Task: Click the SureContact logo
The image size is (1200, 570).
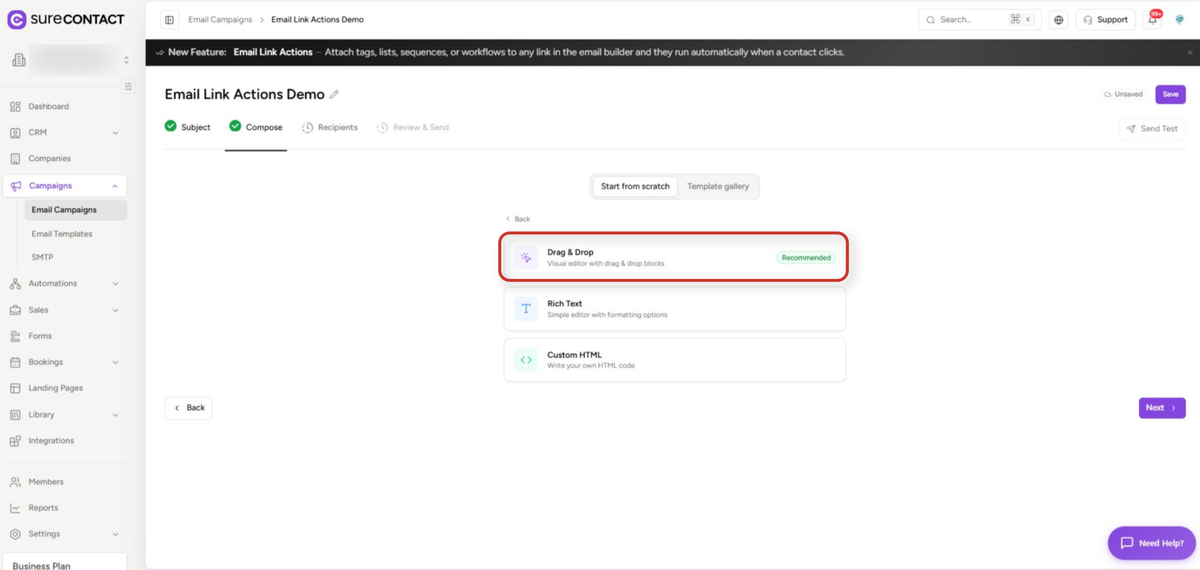Action: pyautogui.click(x=66, y=19)
